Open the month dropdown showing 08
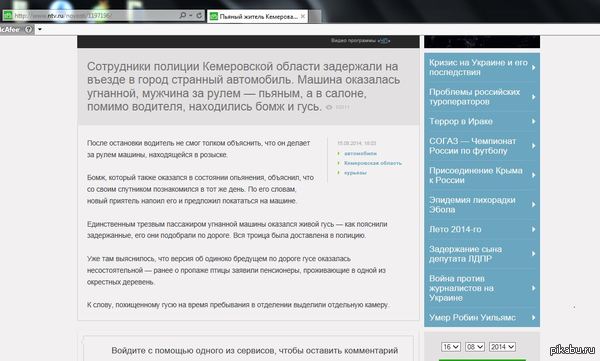Screen dimensions: 600x361 pos(474,347)
